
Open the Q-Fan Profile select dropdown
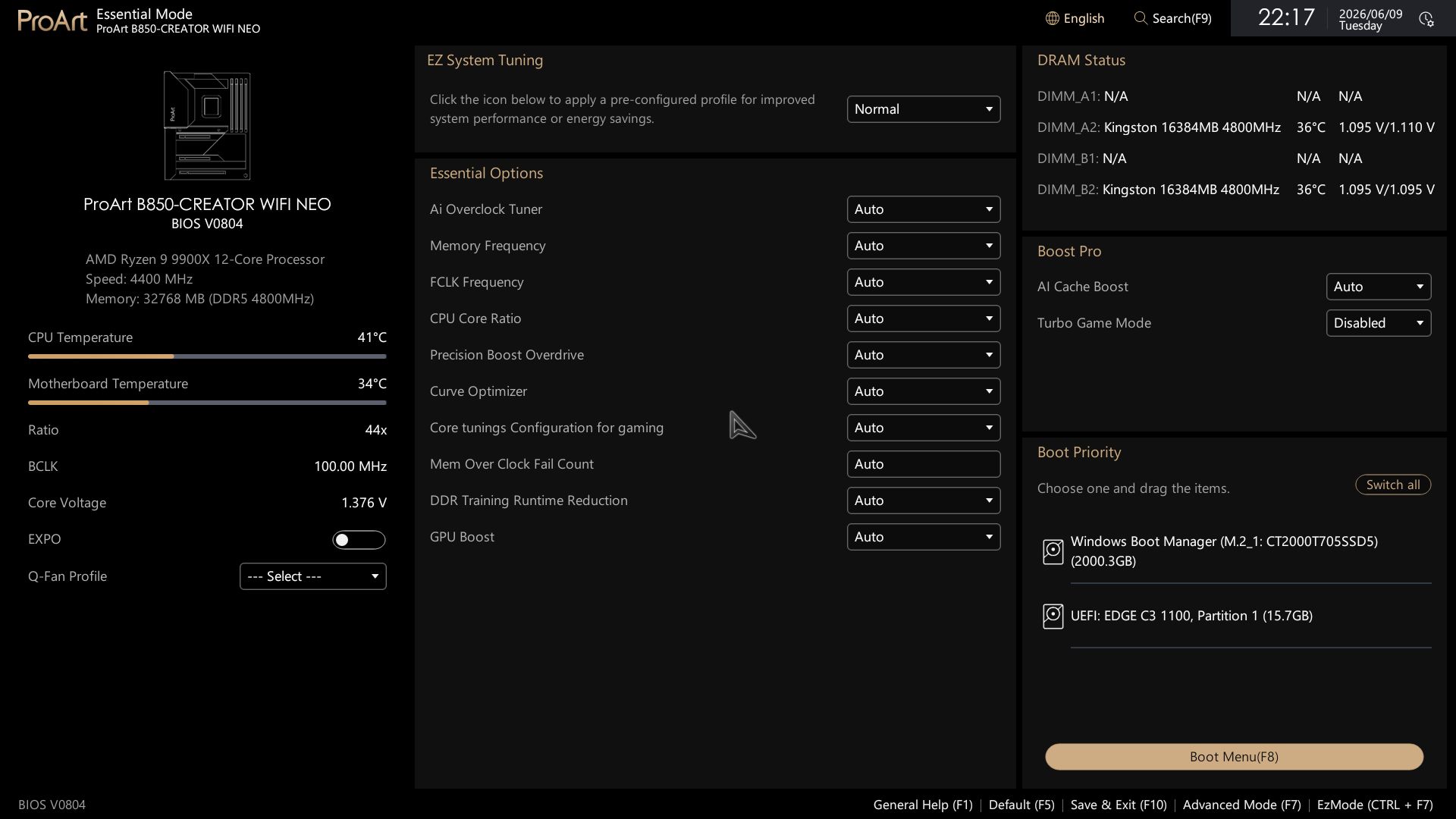(x=313, y=576)
